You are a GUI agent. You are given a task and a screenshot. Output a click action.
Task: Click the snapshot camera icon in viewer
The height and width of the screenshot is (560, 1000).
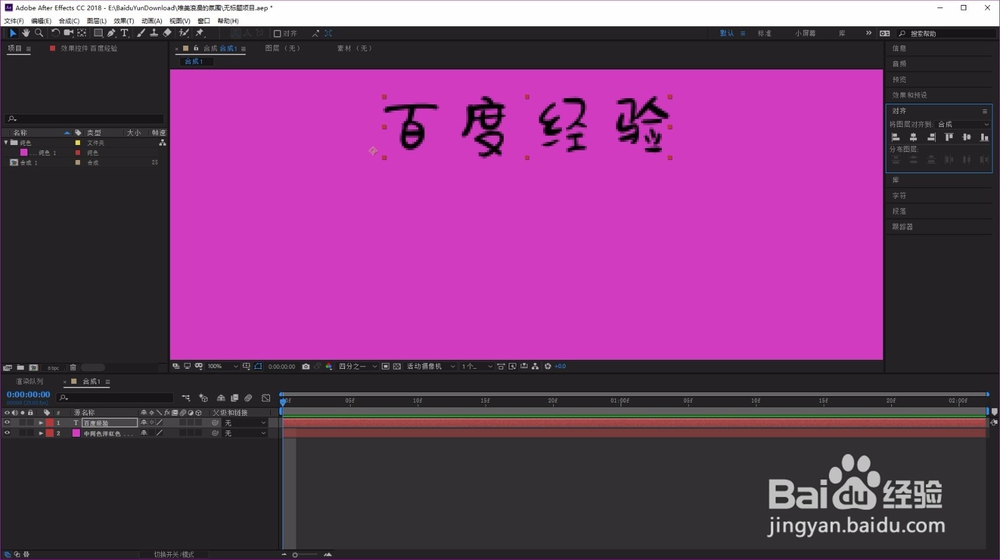(x=306, y=366)
